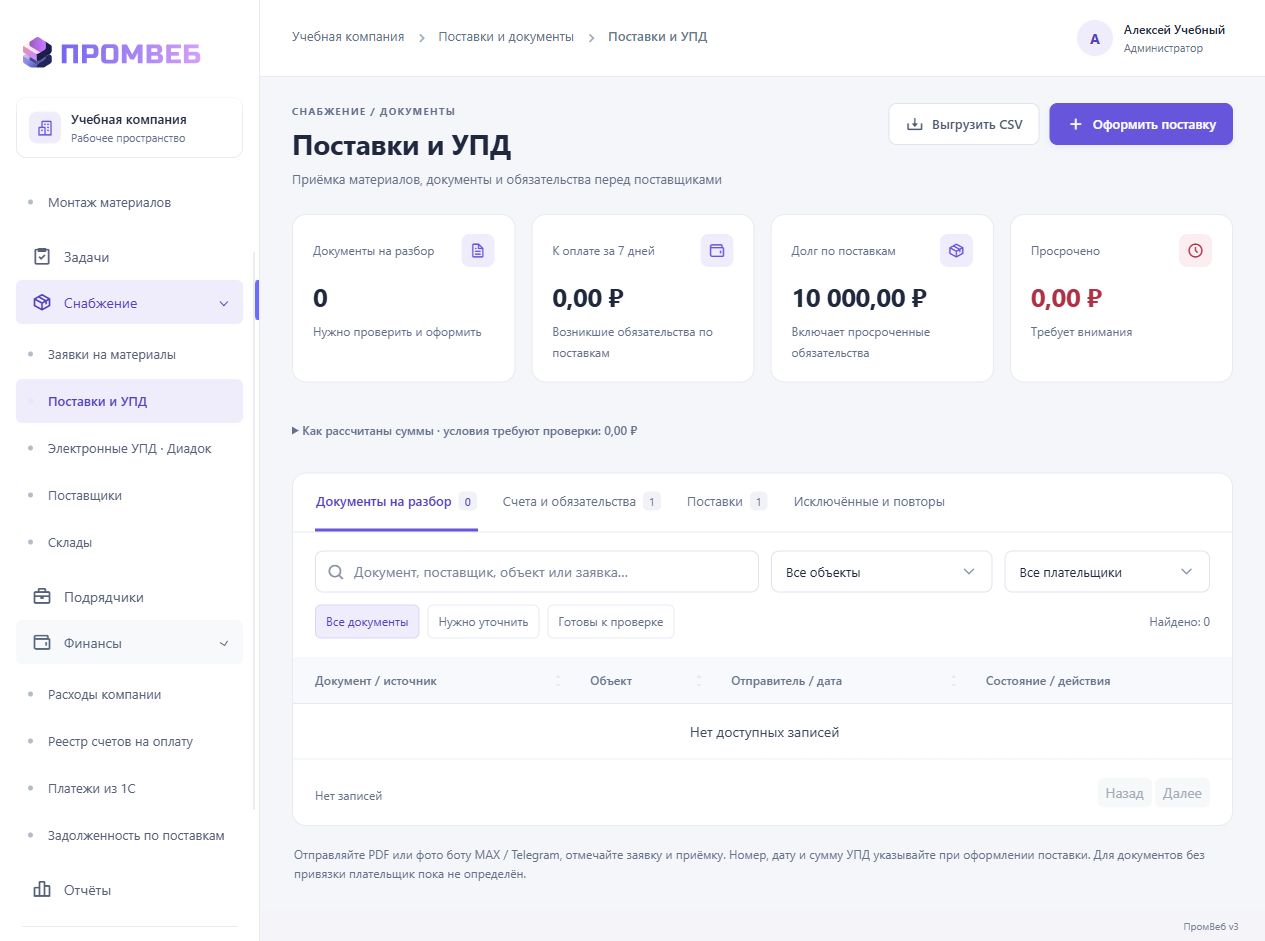This screenshot has height=941, width=1265.
Task: Select the Готовы к проверке filter chip
Action: pyautogui.click(x=611, y=622)
